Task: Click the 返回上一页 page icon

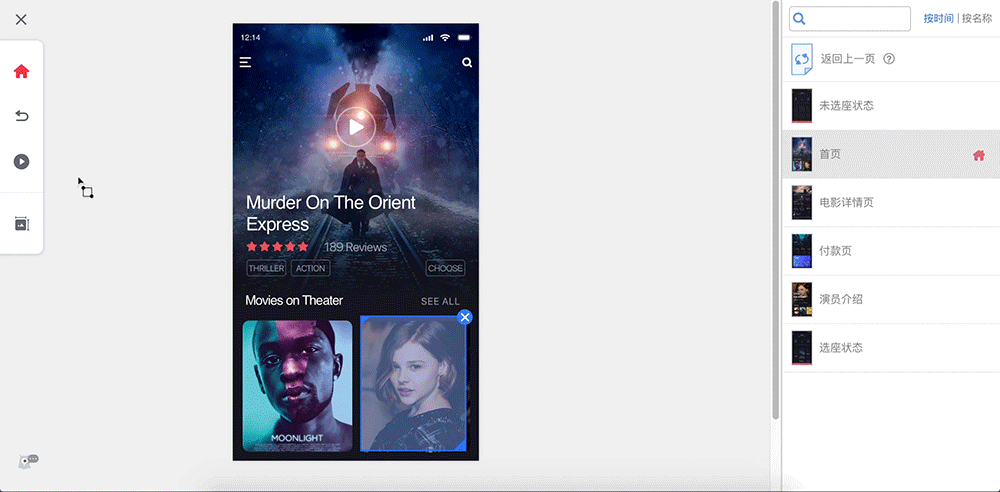Action: tap(802, 59)
